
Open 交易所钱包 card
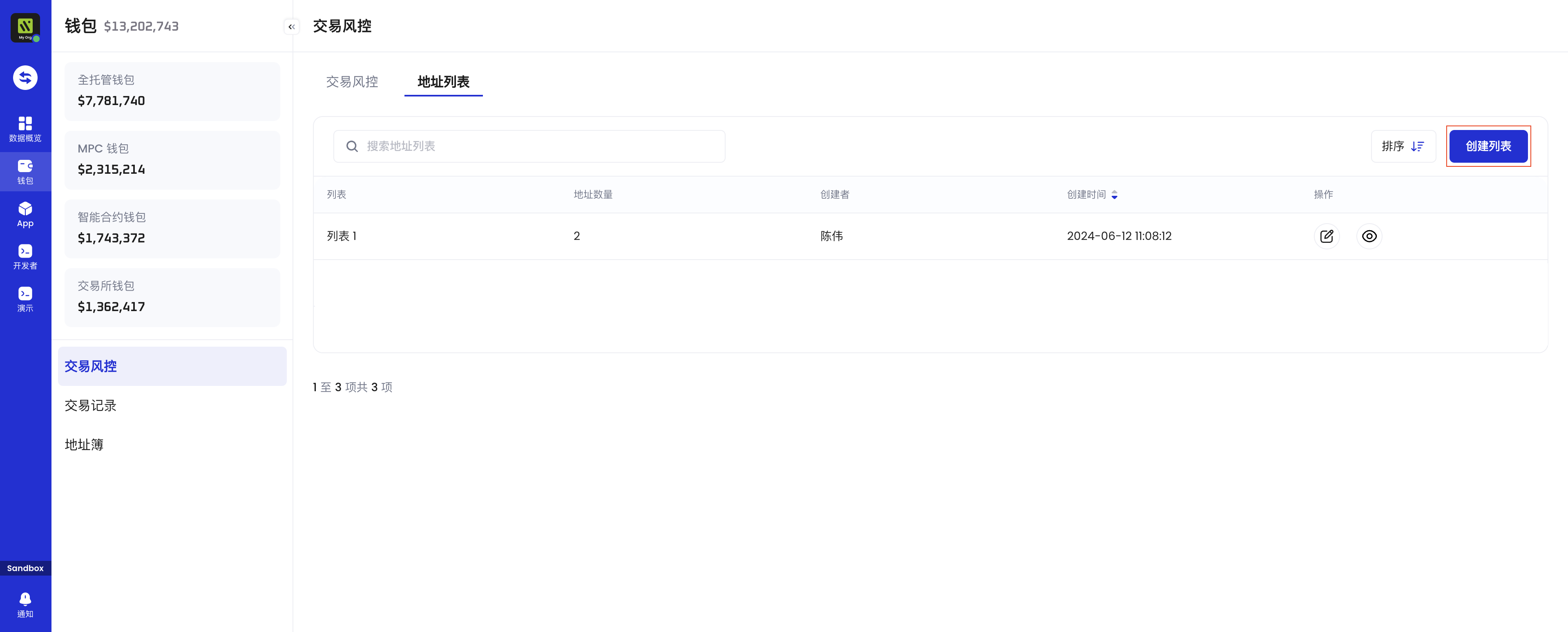pyautogui.click(x=172, y=298)
